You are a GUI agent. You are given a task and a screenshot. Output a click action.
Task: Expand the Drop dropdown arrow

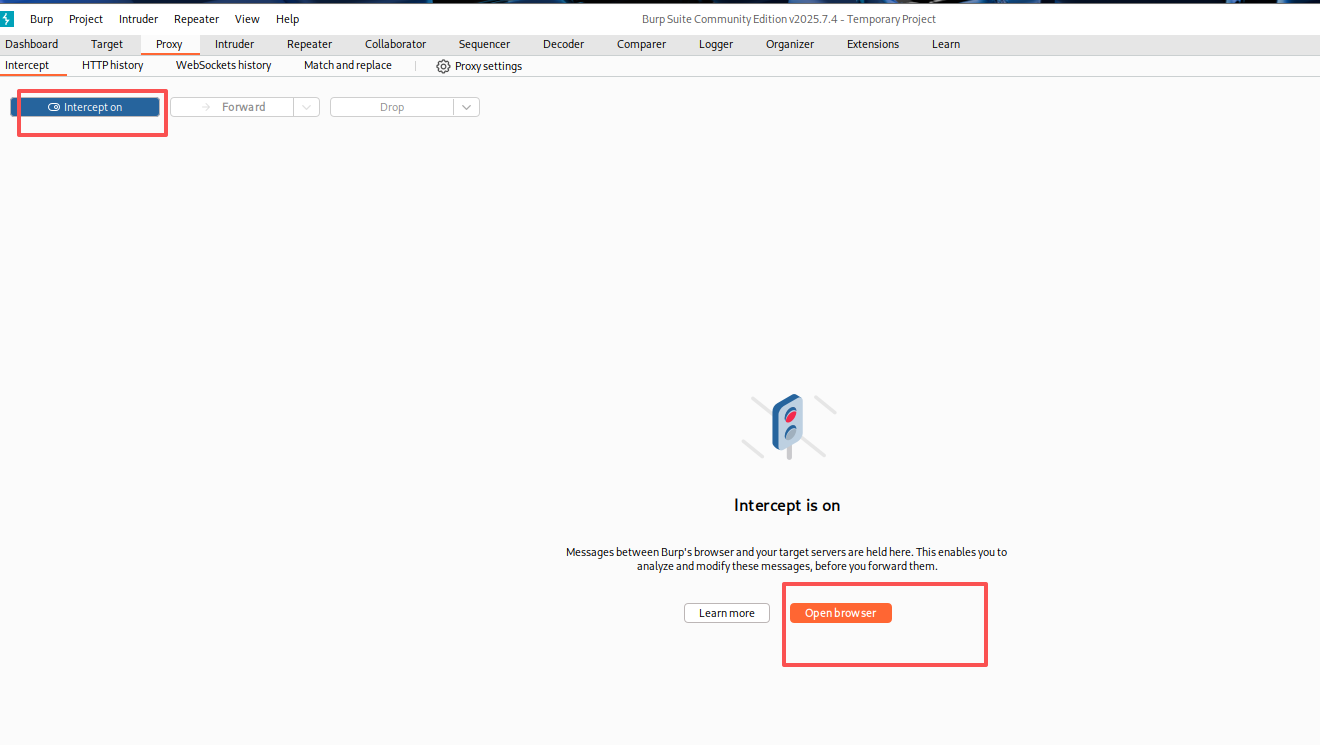coord(467,107)
